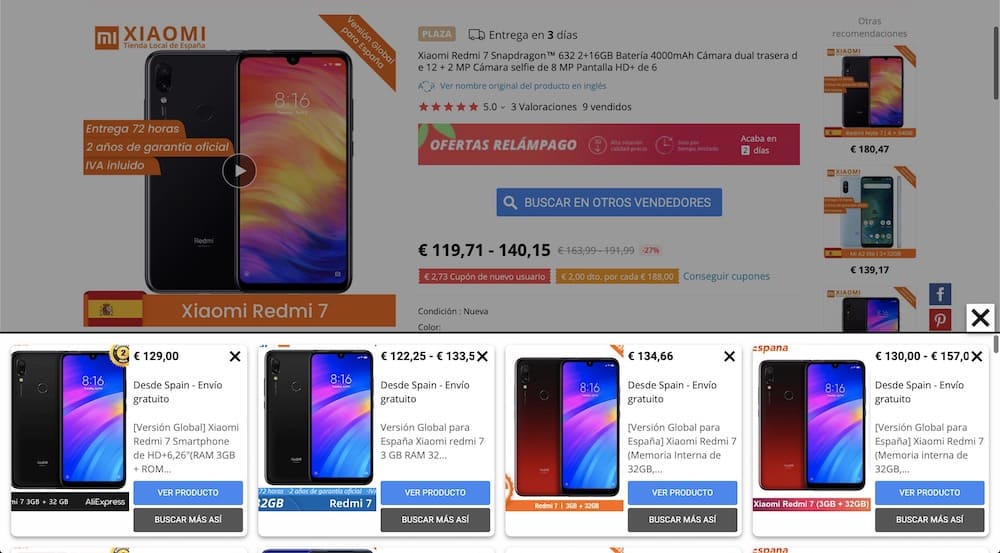Viewport: 1000px width, 553px height.
Task: Play the Xiaomi Redmi 7 product video
Action: point(239,171)
